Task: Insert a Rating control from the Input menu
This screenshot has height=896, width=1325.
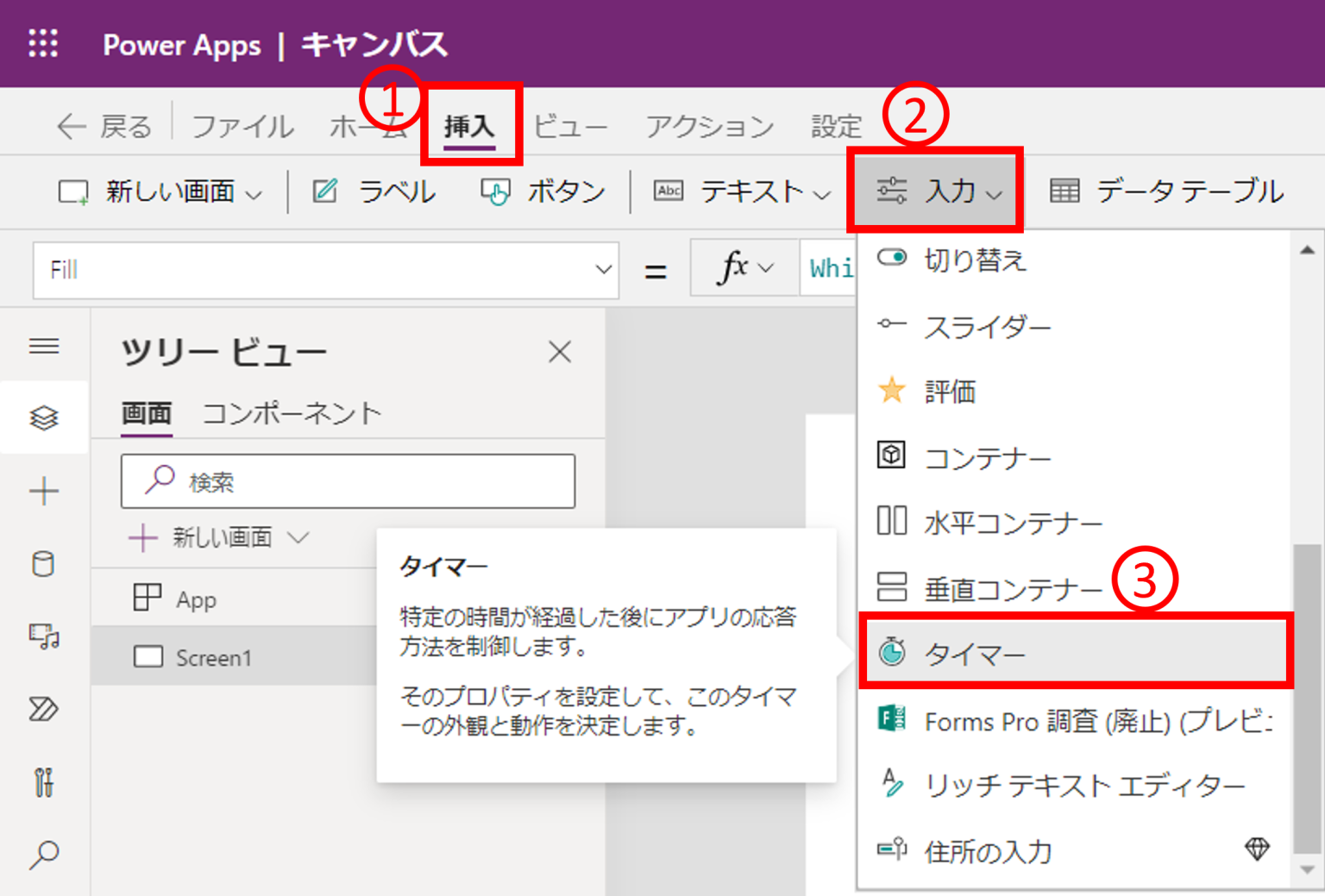Action: click(949, 392)
